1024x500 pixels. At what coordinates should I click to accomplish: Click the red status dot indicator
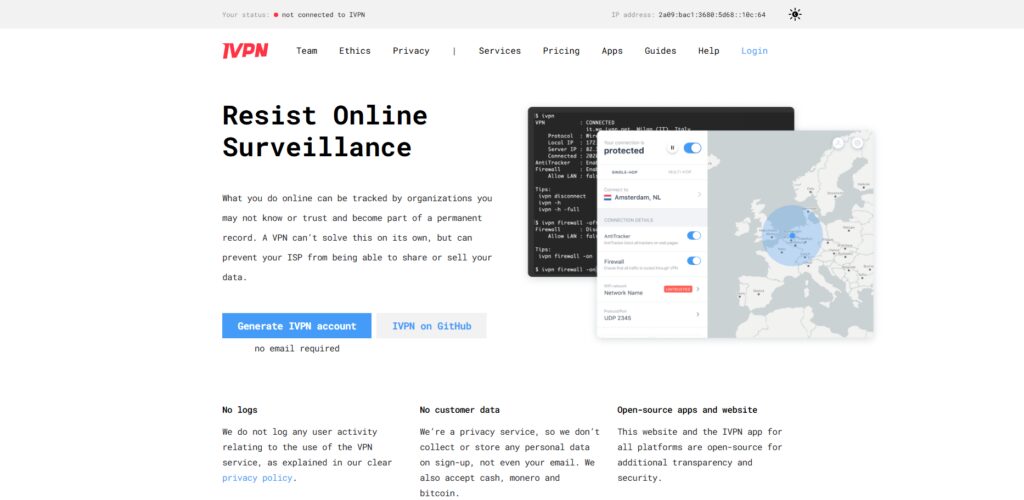pos(276,14)
